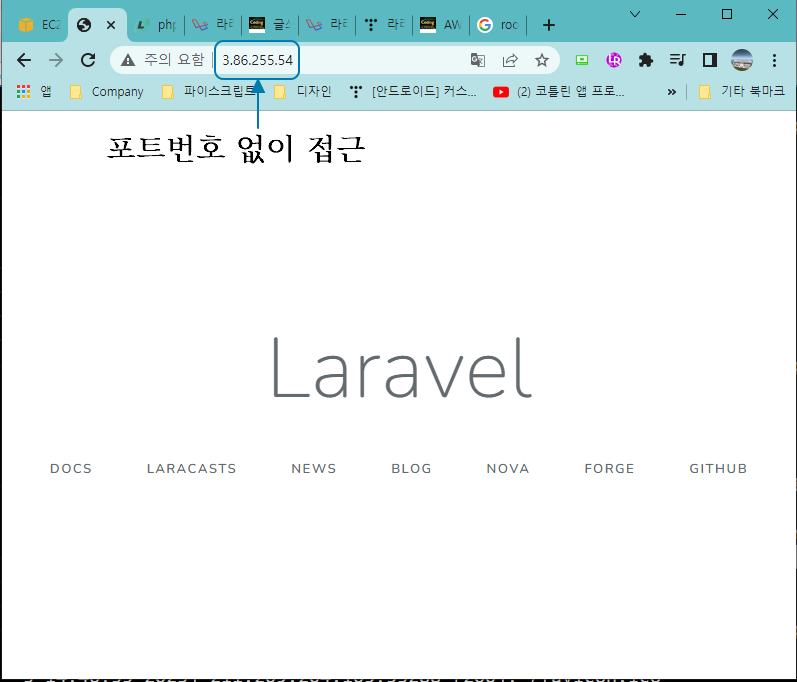Screen dimensions: 797x682
Task: Open the NOVA link
Action: (508, 469)
